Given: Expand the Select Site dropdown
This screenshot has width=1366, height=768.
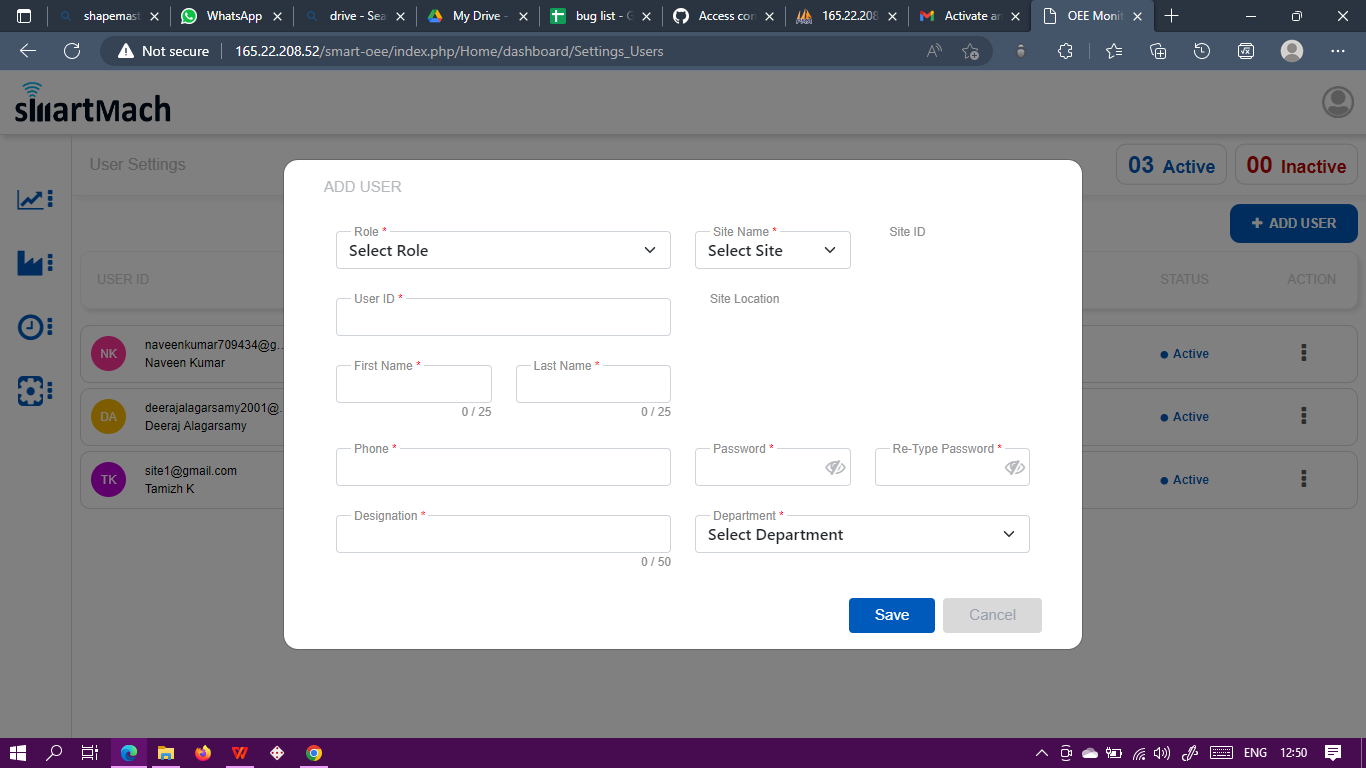Looking at the screenshot, I should coord(772,250).
